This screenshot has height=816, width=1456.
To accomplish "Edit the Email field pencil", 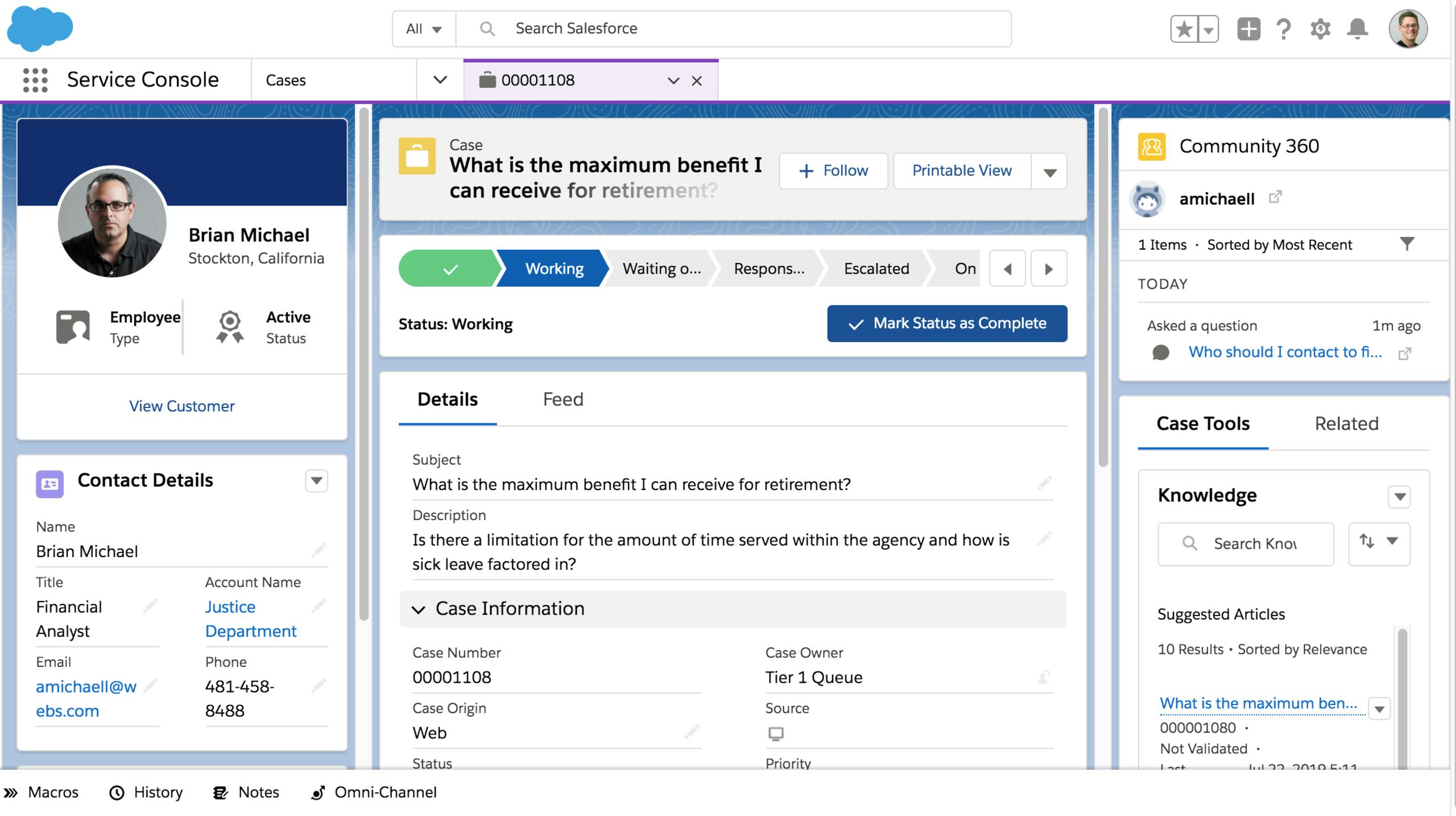I will pyautogui.click(x=150, y=685).
